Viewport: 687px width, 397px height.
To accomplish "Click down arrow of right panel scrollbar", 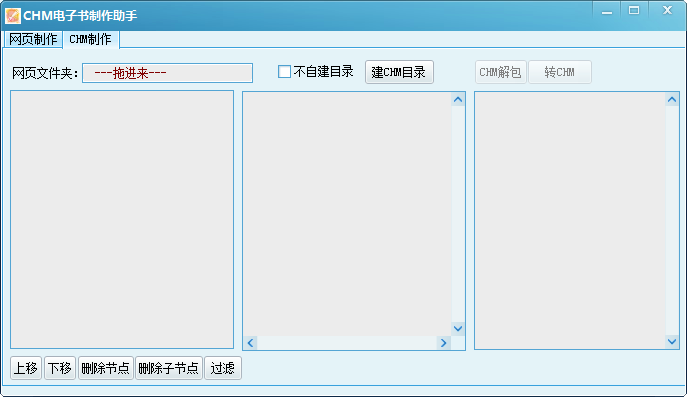I will point(672,341).
